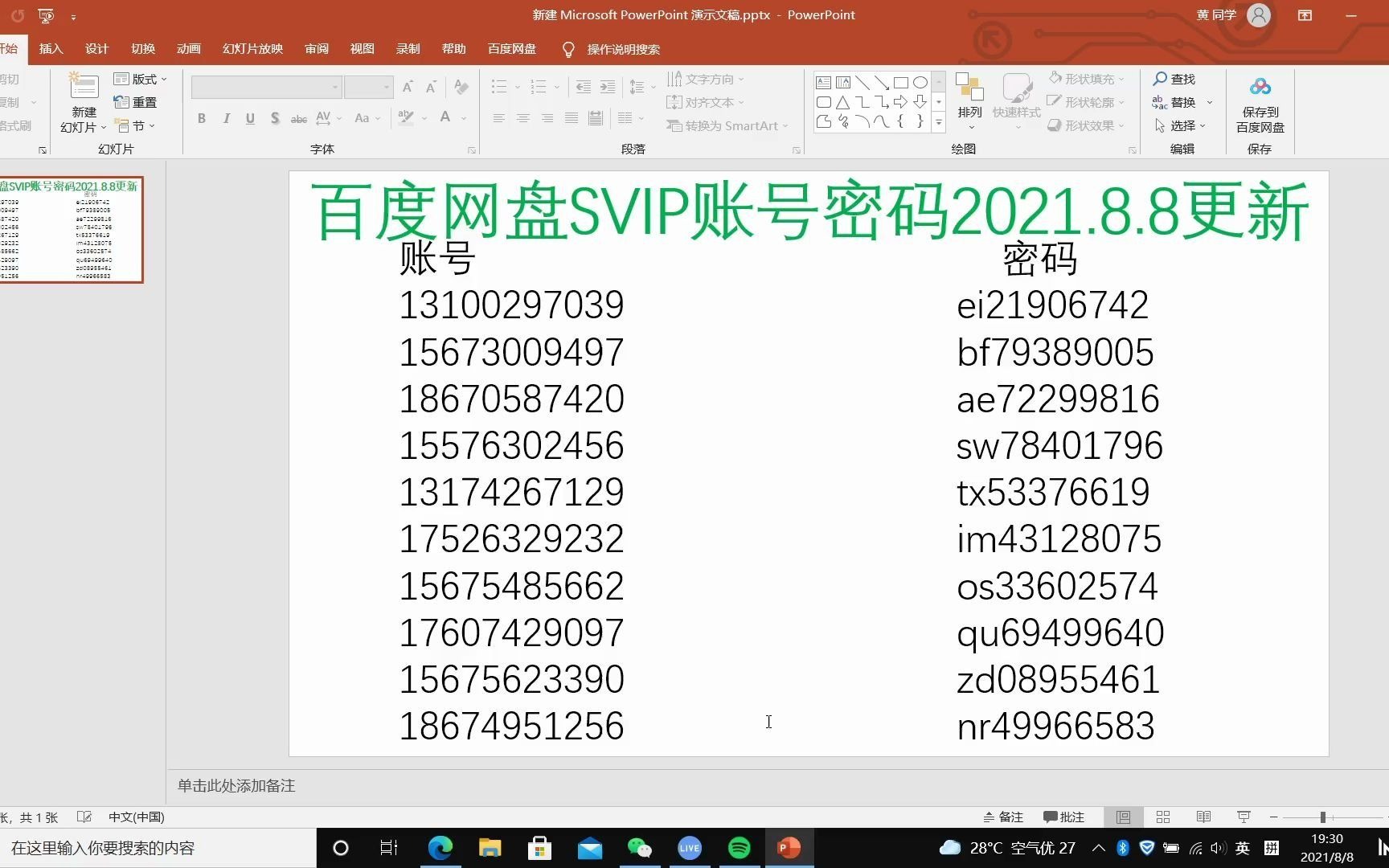This screenshot has width=1389, height=868.
Task: Toggle Strikethrough formatting
Action: [x=299, y=118]
